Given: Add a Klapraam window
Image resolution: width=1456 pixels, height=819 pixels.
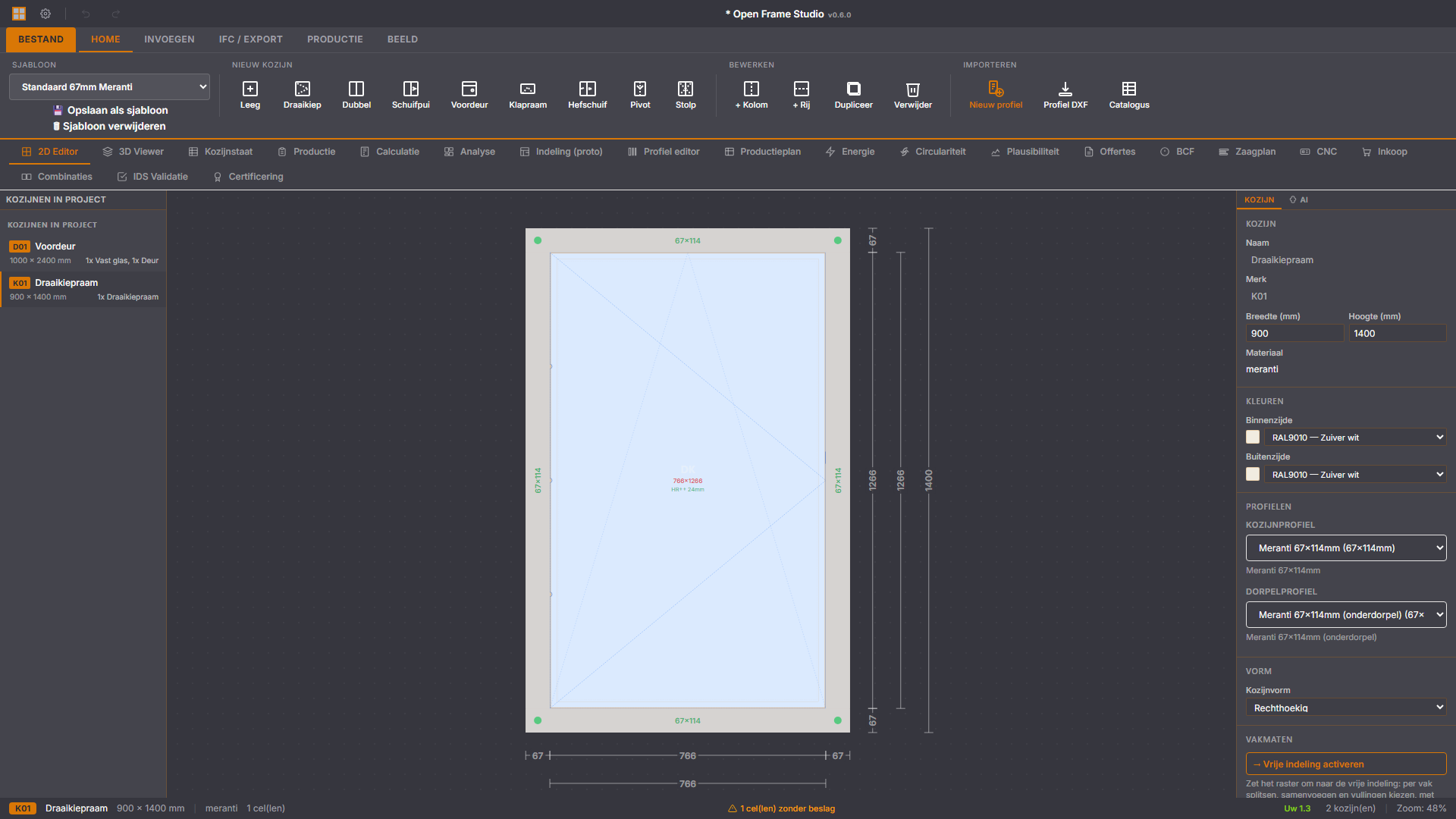Looking at the screenshot, I should point(528,95).
